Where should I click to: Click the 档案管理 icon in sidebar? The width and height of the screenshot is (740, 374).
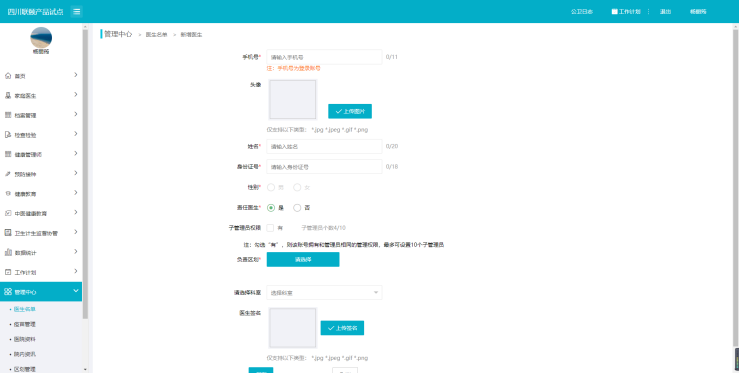point(8,115)
